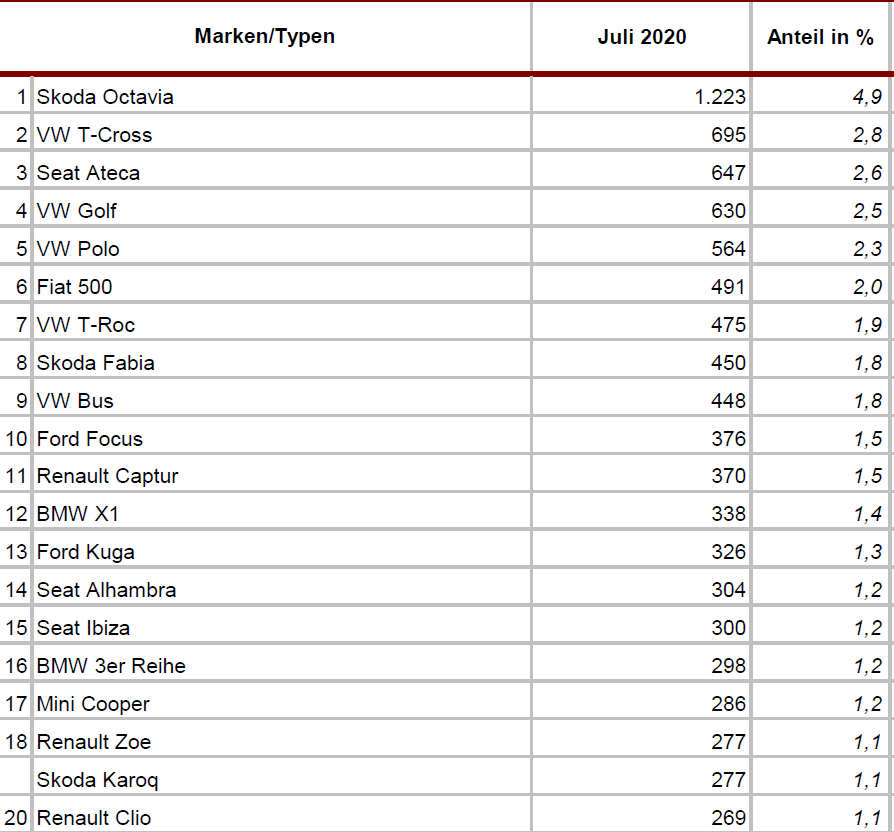894x832 pixels.
Task: Select the Renault Captur cell
Action: pyautogui.click(x=107, y=477)
